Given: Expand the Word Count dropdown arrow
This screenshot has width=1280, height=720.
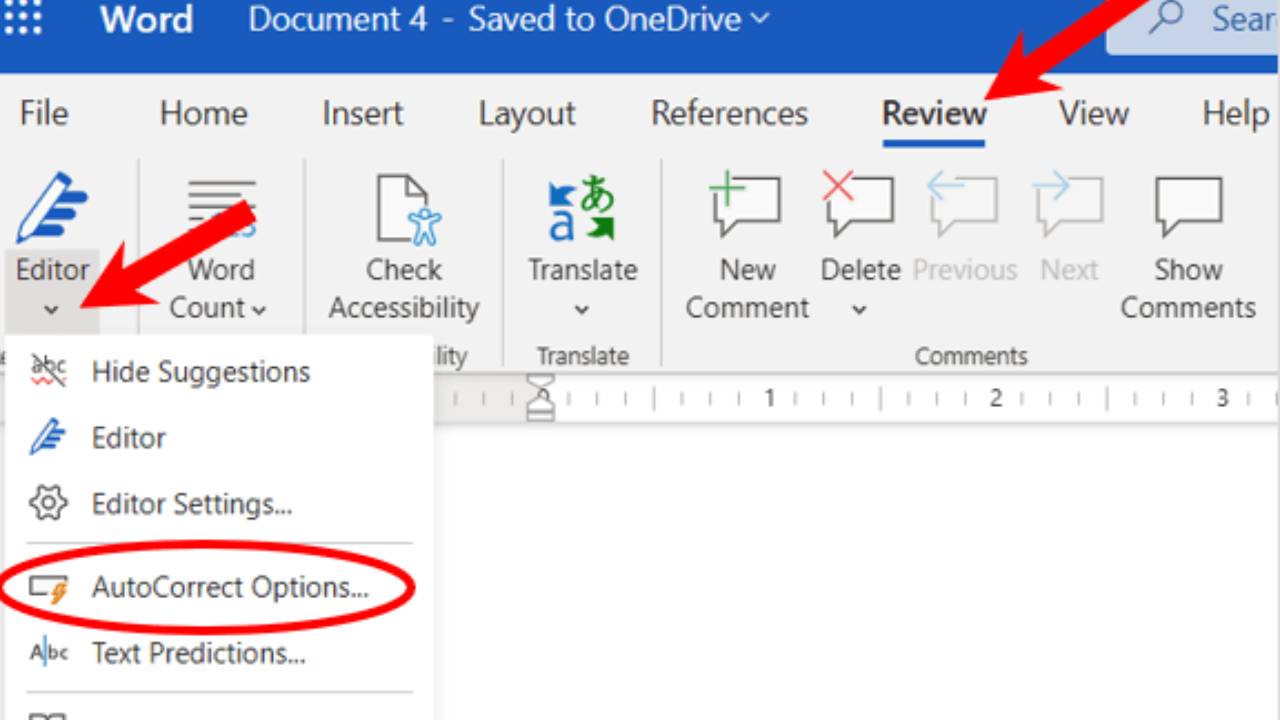Looking at the screenshot, I should click(x=259, y=310).
